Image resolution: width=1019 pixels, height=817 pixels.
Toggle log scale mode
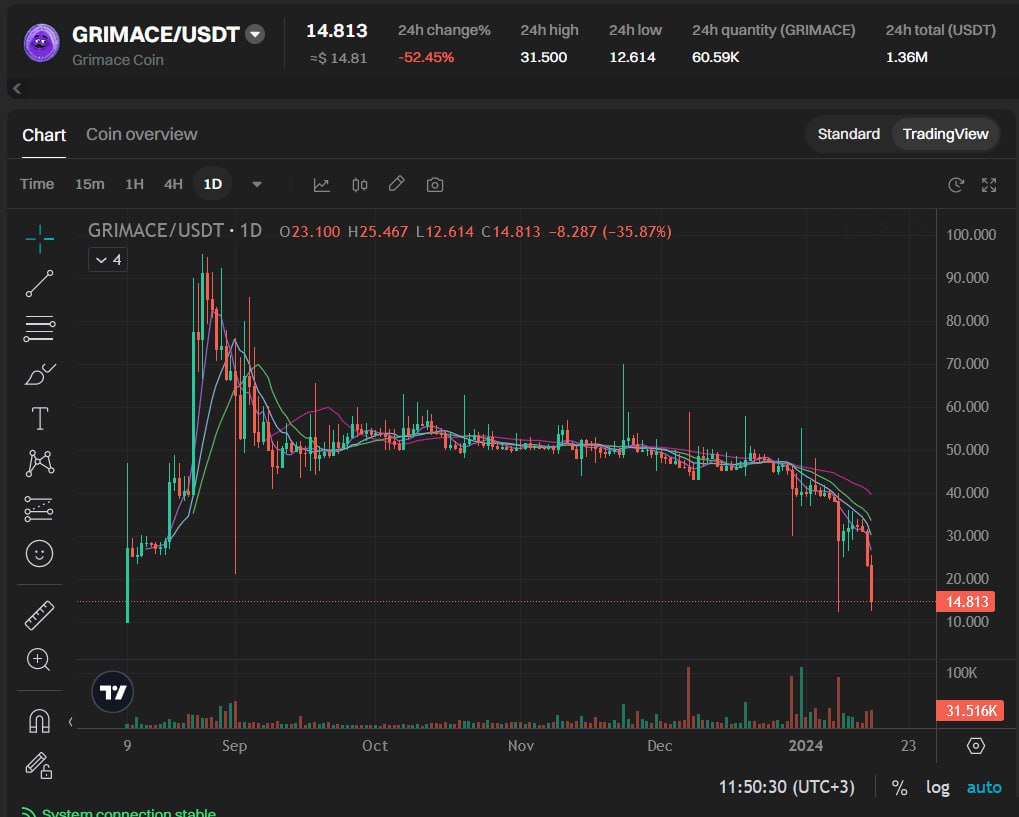[x=938, y=787]
